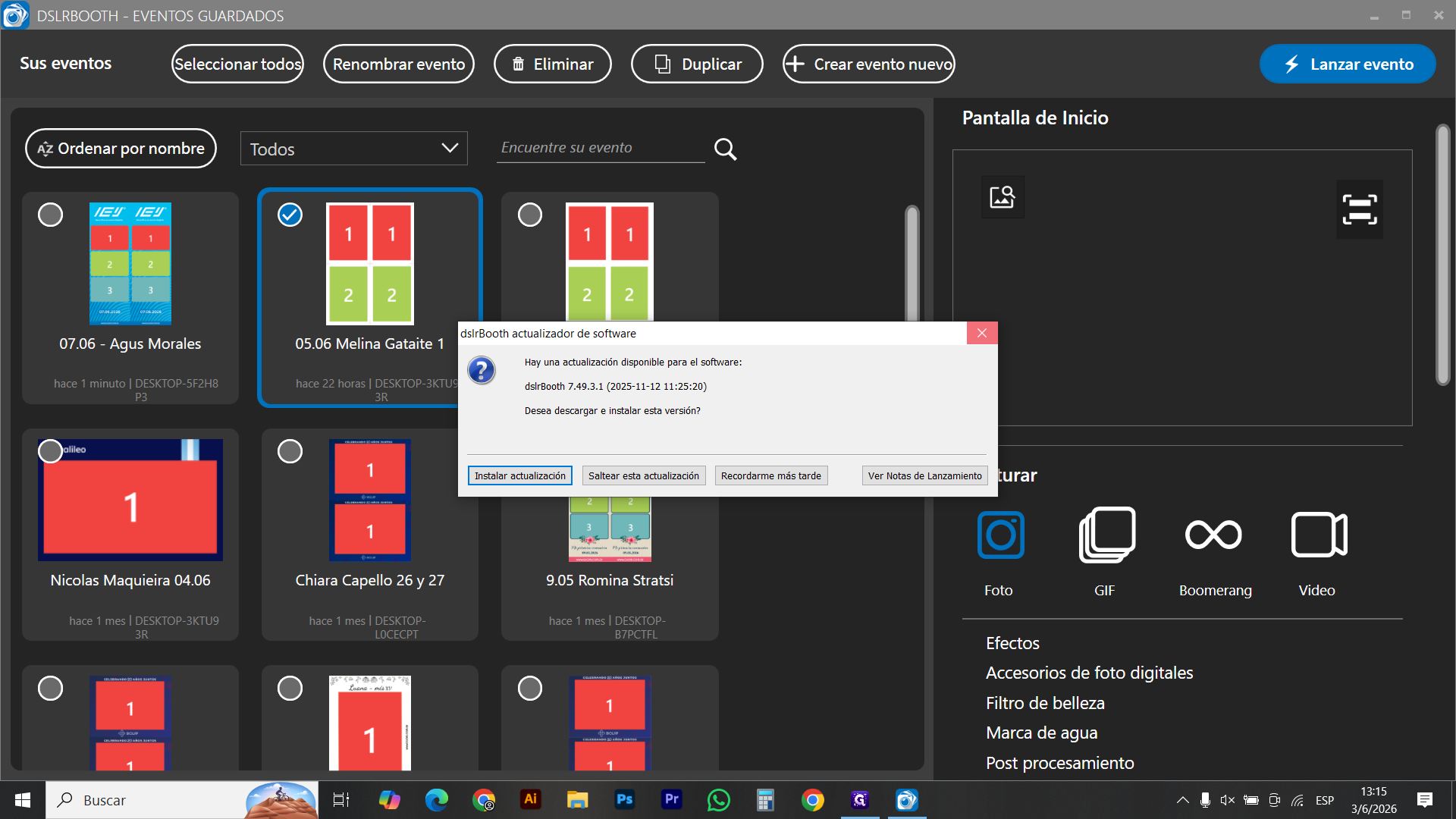Close the software updater dialog

[x=982, y=333]
